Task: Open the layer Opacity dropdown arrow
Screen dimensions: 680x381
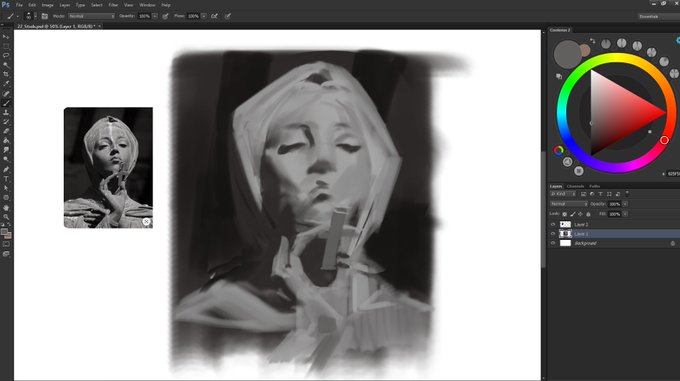Action: [625, 204]
